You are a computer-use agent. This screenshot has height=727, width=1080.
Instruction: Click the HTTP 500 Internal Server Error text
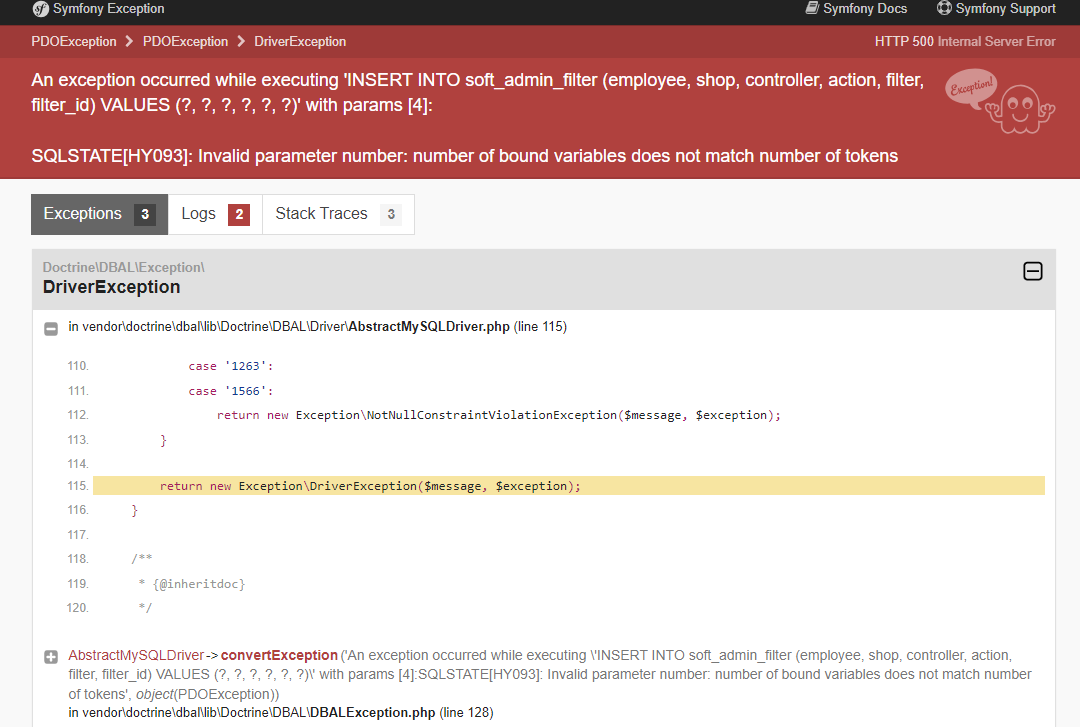tap(965, 41)
